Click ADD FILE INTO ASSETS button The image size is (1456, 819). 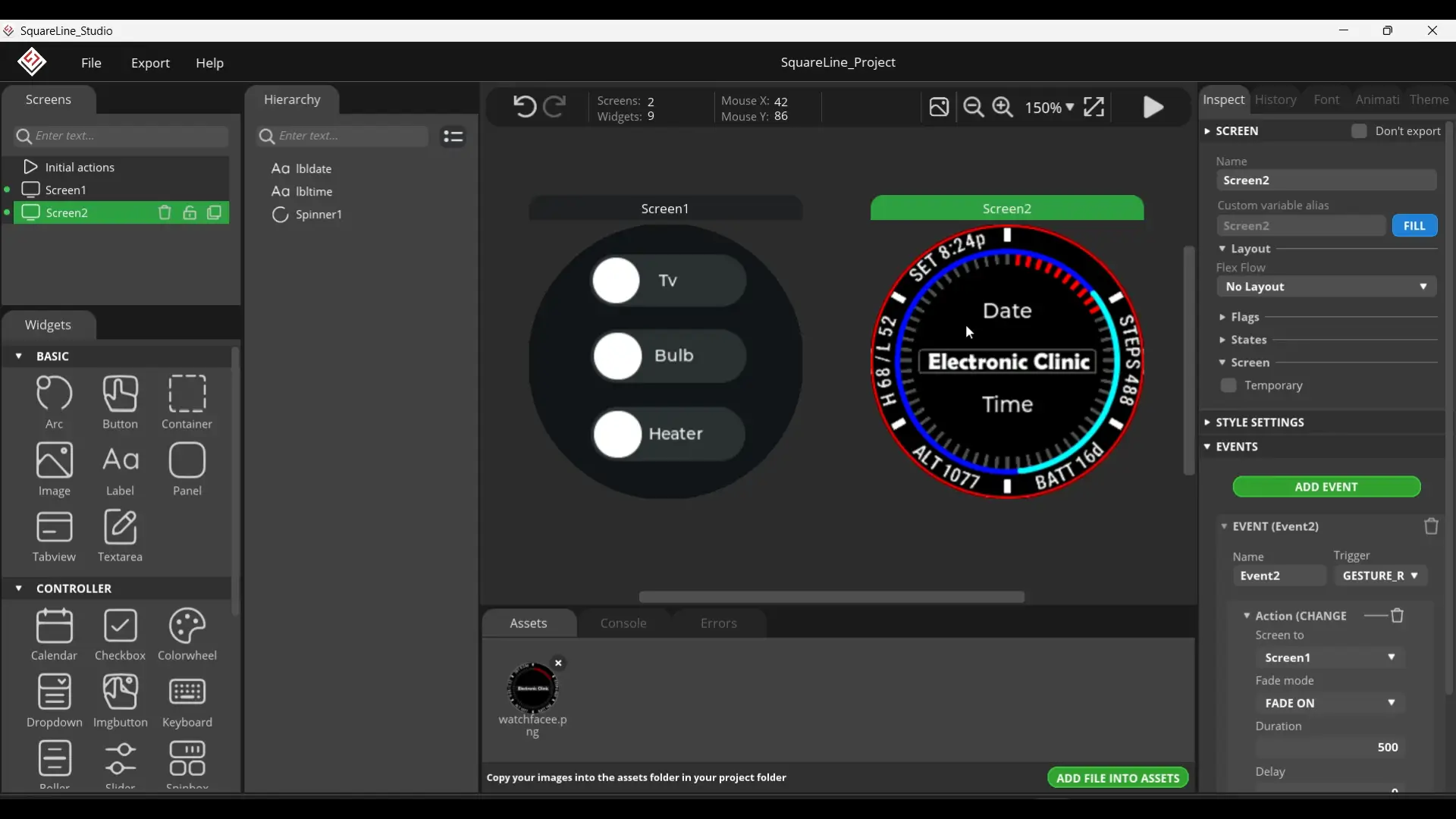click(1117, 778)
